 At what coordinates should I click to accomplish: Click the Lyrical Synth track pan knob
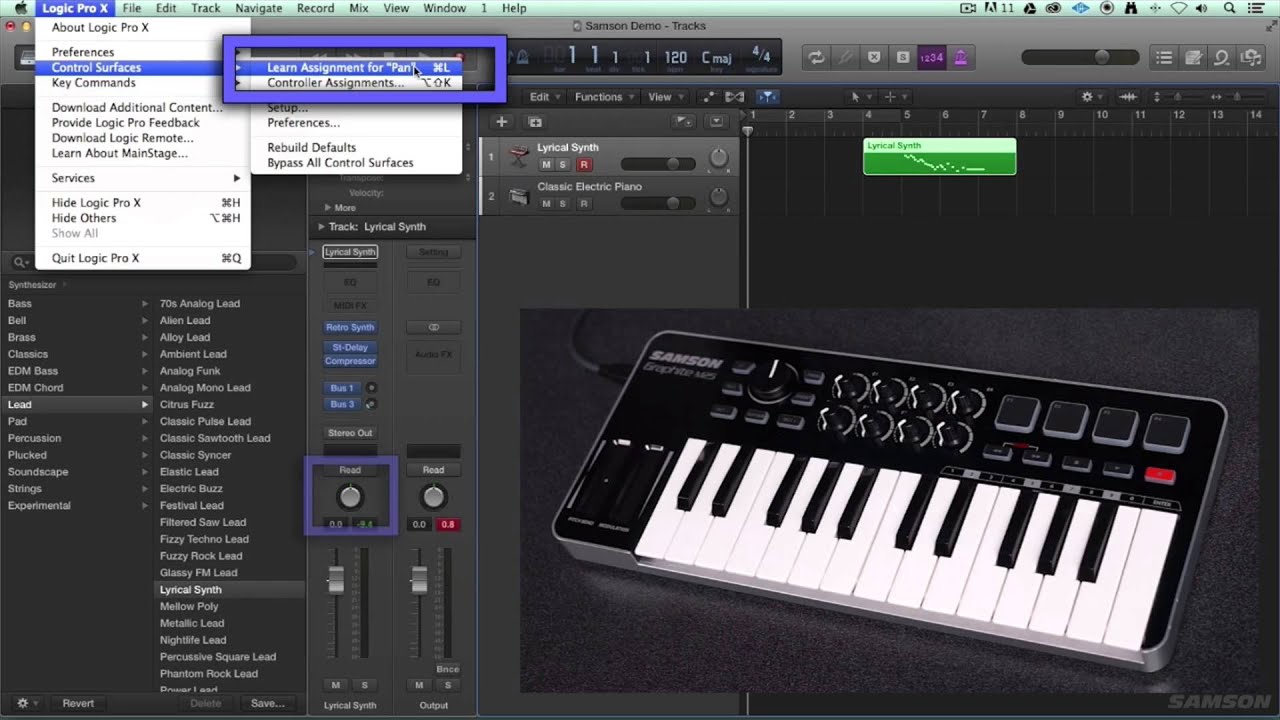(718, 159)
